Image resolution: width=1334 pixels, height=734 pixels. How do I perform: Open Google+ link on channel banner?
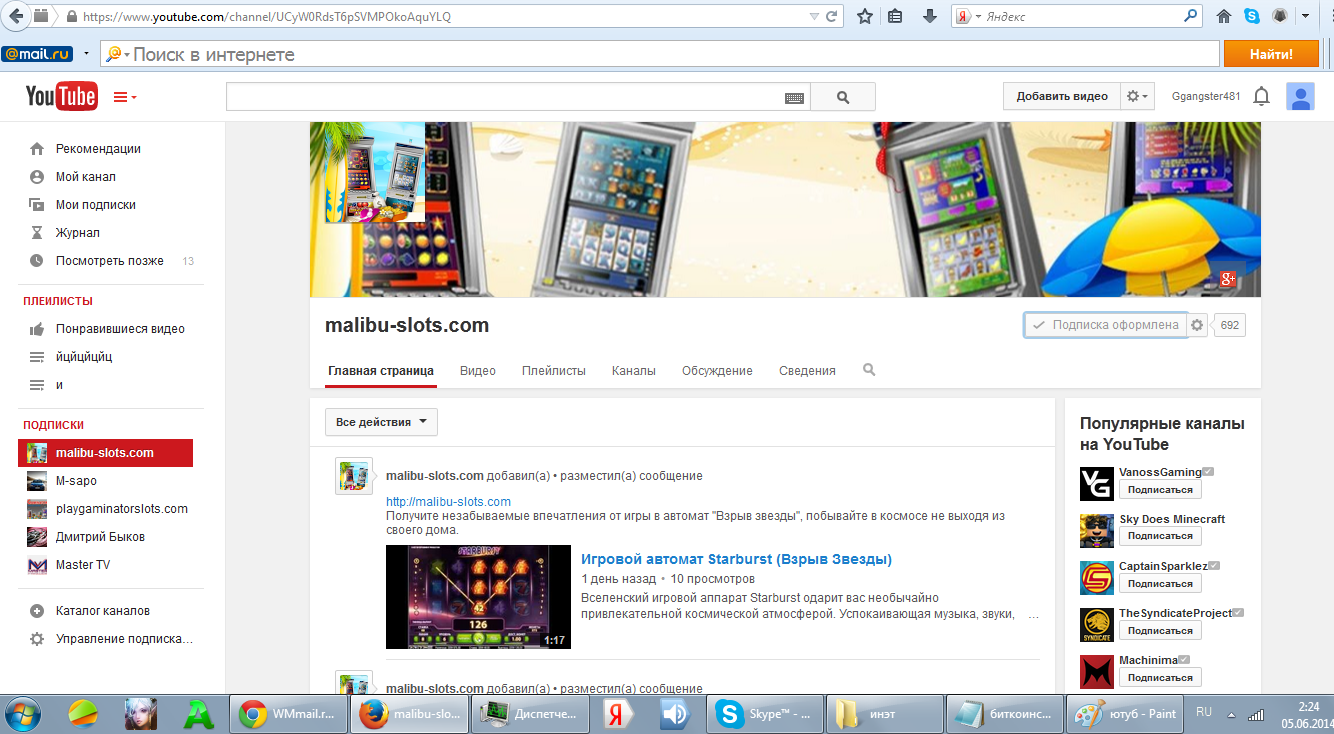pyautogui.click(x=1228, y=279)
